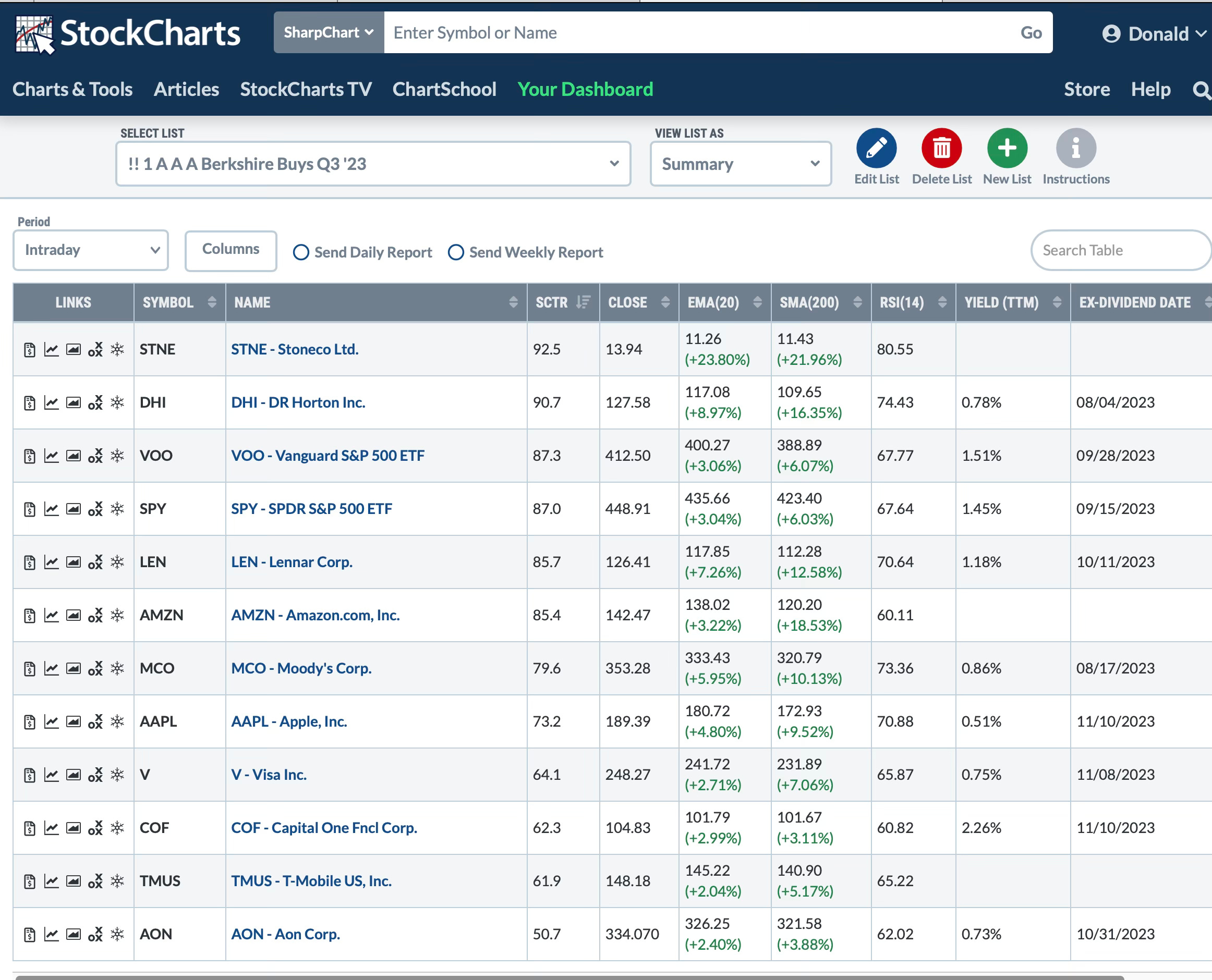This screenshot has height=980, width=1212.
Task: Sort table by SYMBOL column
Action: click(179, 302)
